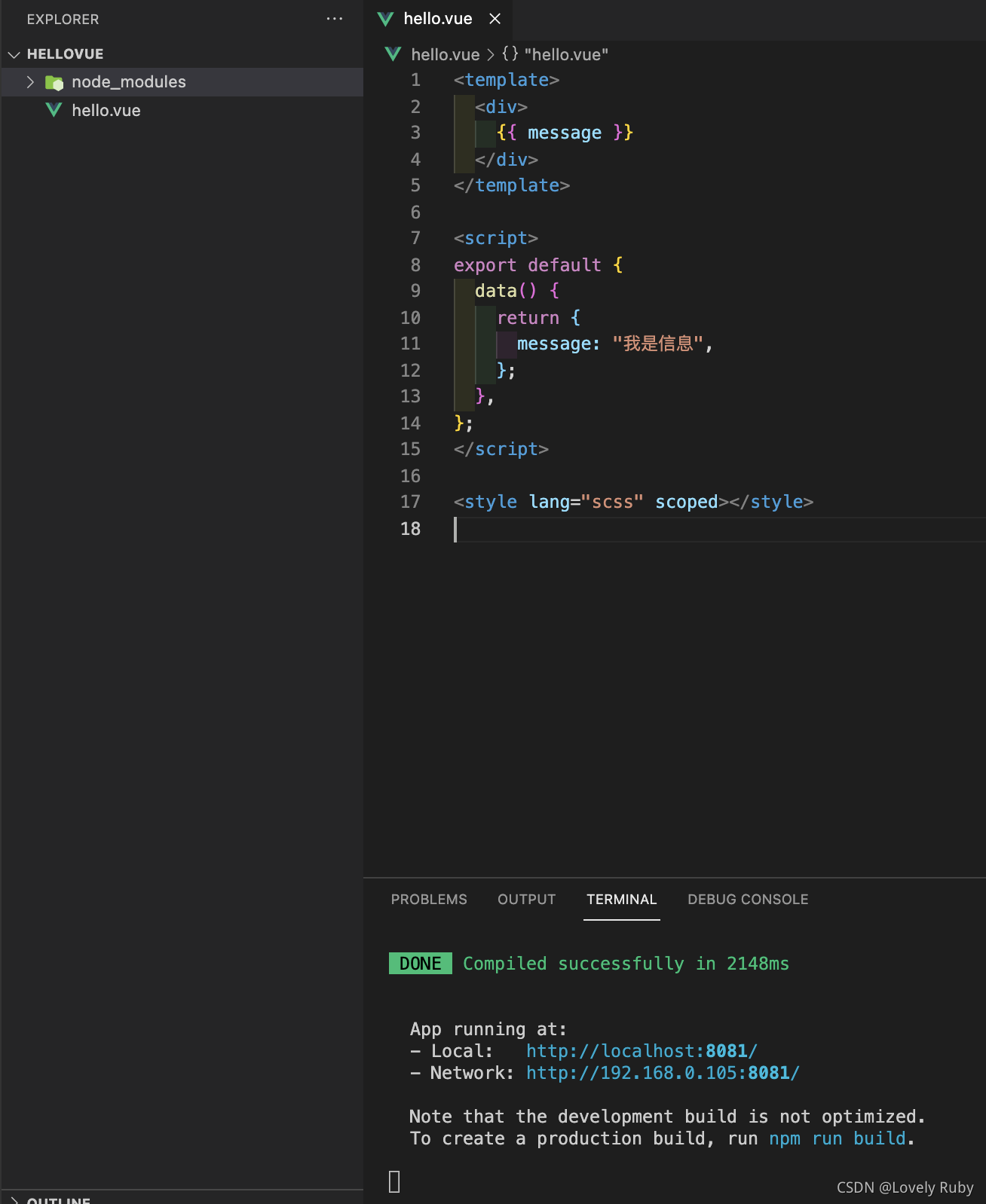Screen dimensions: 986x1204
Task: Open Explorer more actions ellipsis menu
Action: tap(335, 19)
